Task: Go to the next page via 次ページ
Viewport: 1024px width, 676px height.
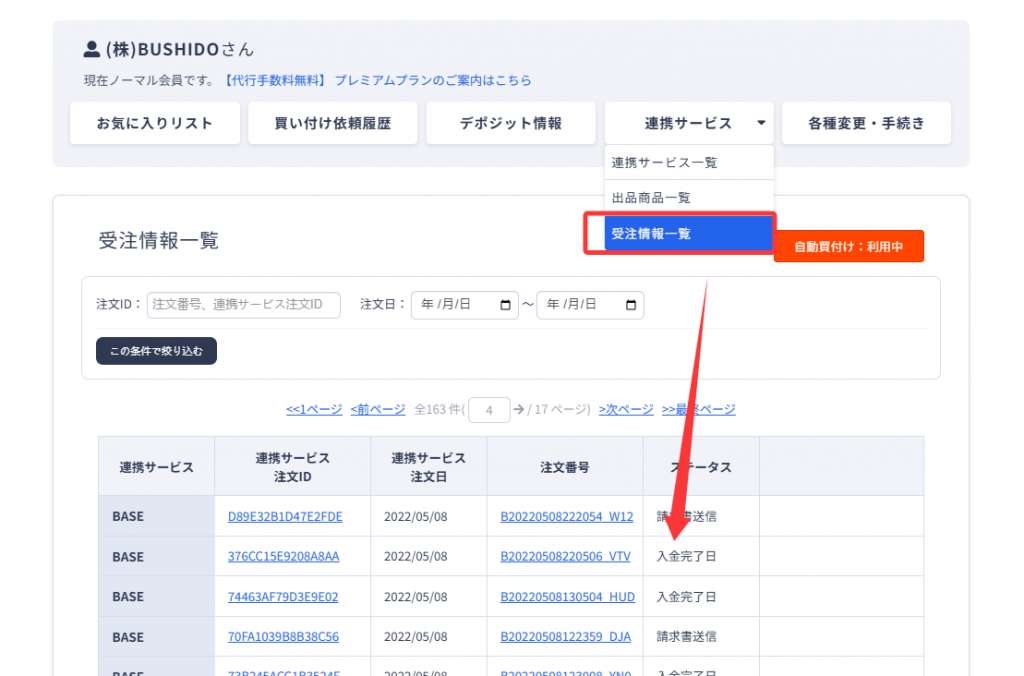Action: point(626,409)
